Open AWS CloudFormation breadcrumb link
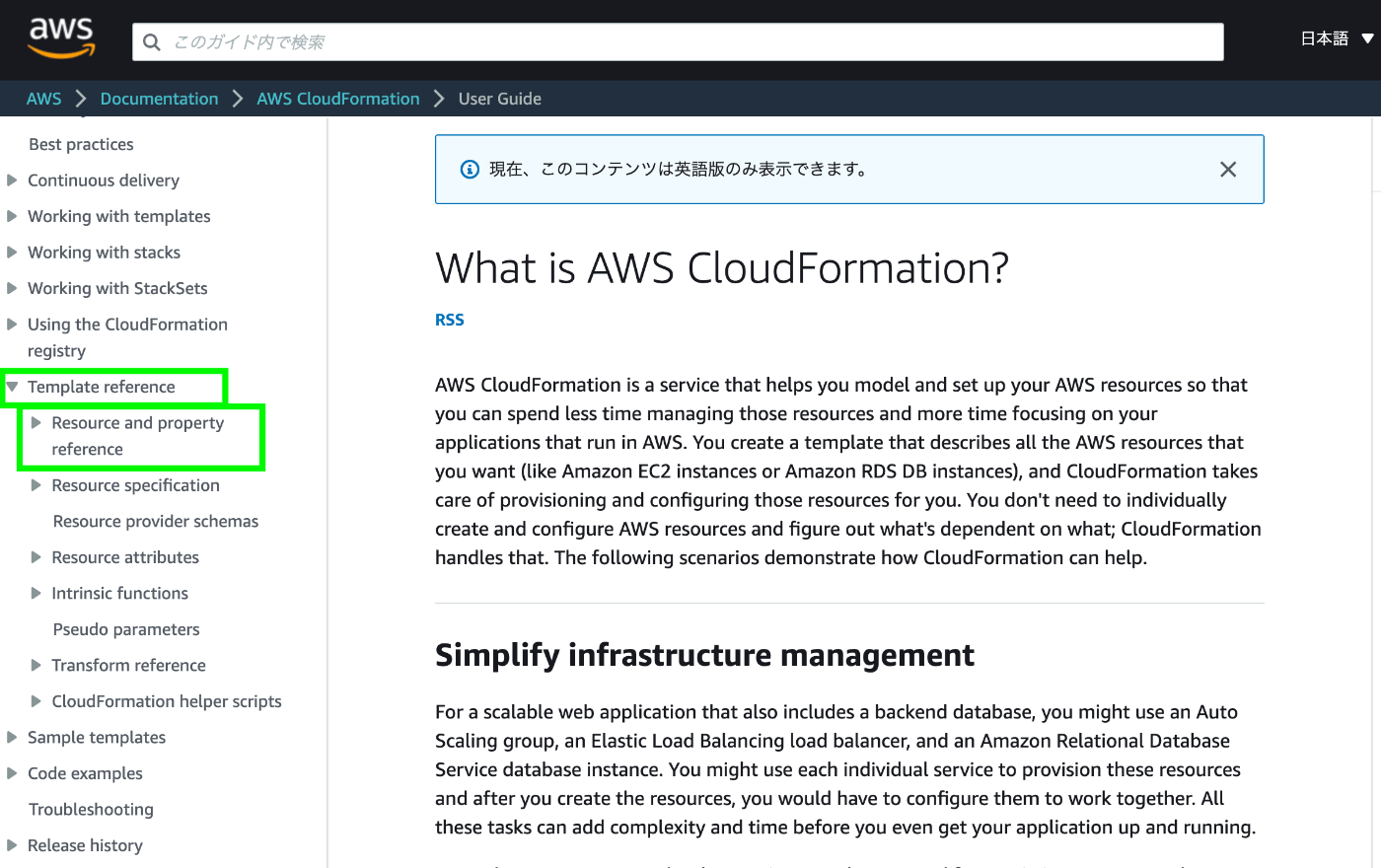Image resolution: width=1381 pixels, height=868 pixels. click(x=338, y=99)
